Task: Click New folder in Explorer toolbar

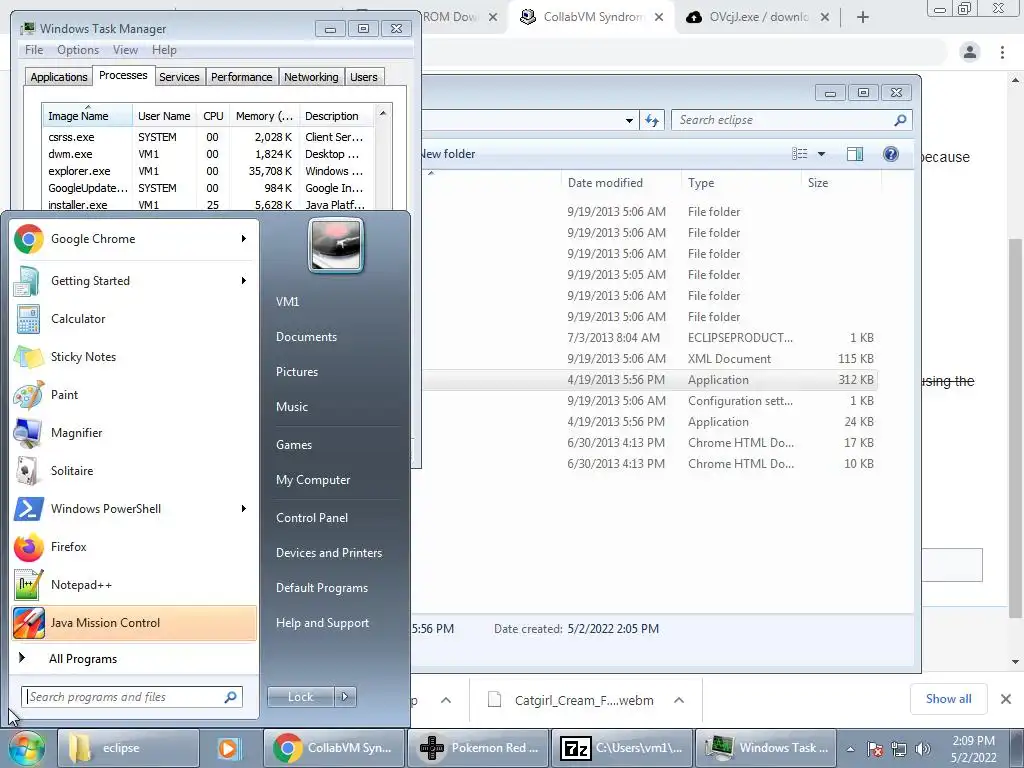Action: [x=449, y=154]
